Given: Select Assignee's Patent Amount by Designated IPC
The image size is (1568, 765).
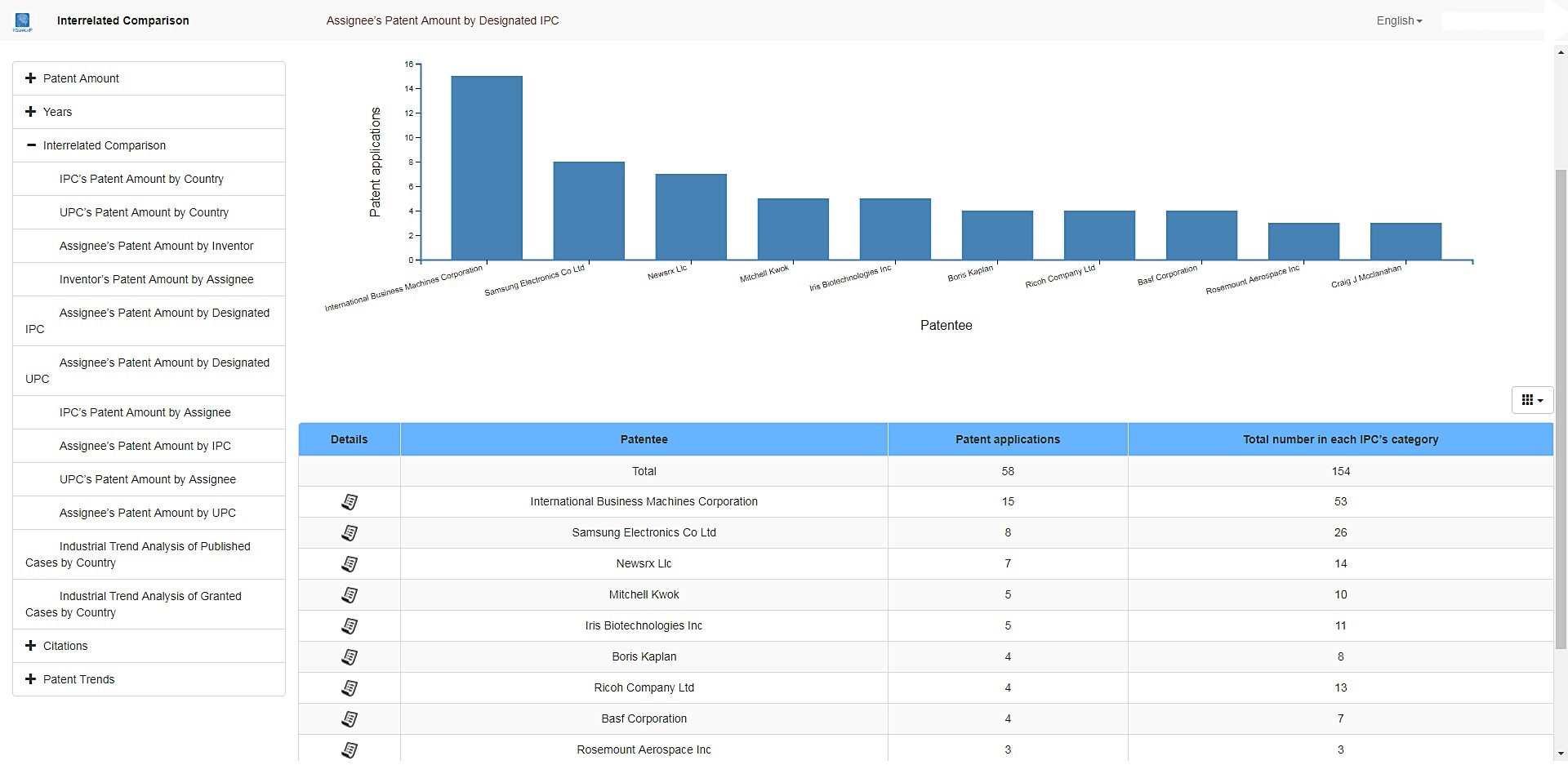Looking at the screenshot, I should pyautogui.click(x=149, y=321).
